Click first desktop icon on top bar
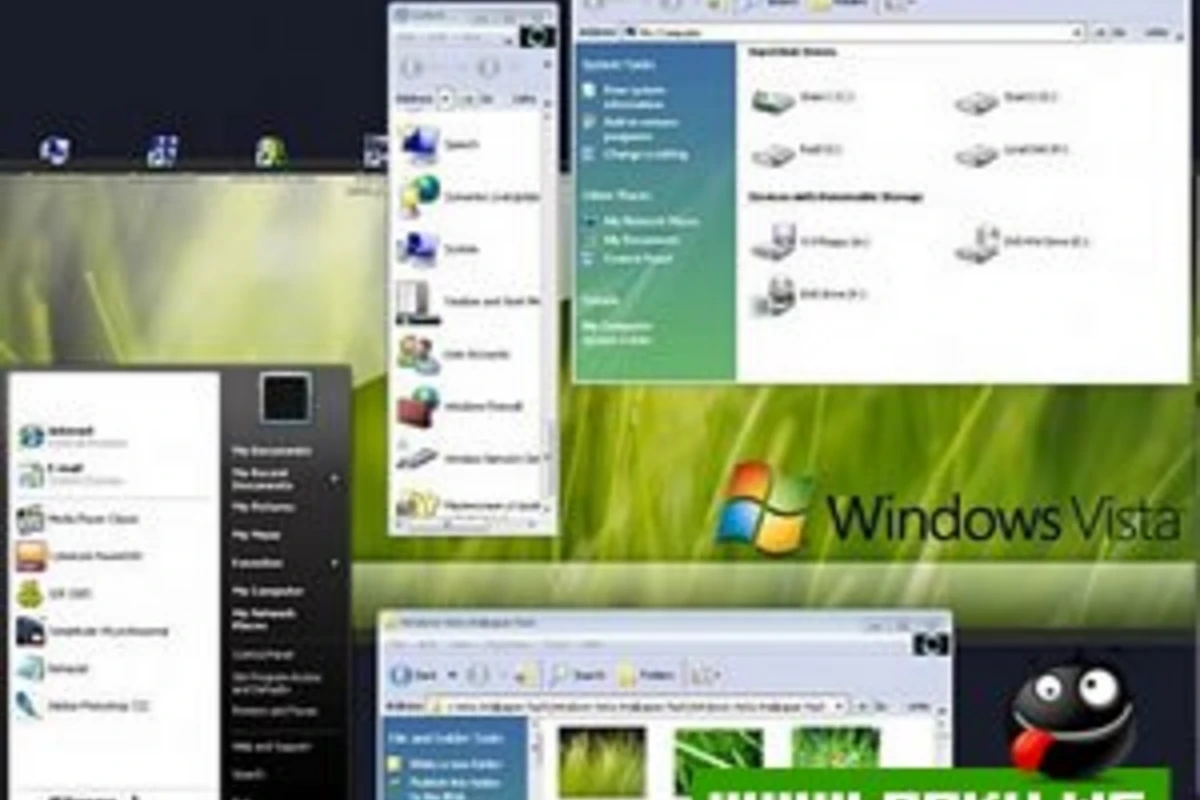This screenshot has width=1200, height=800. 54,151
